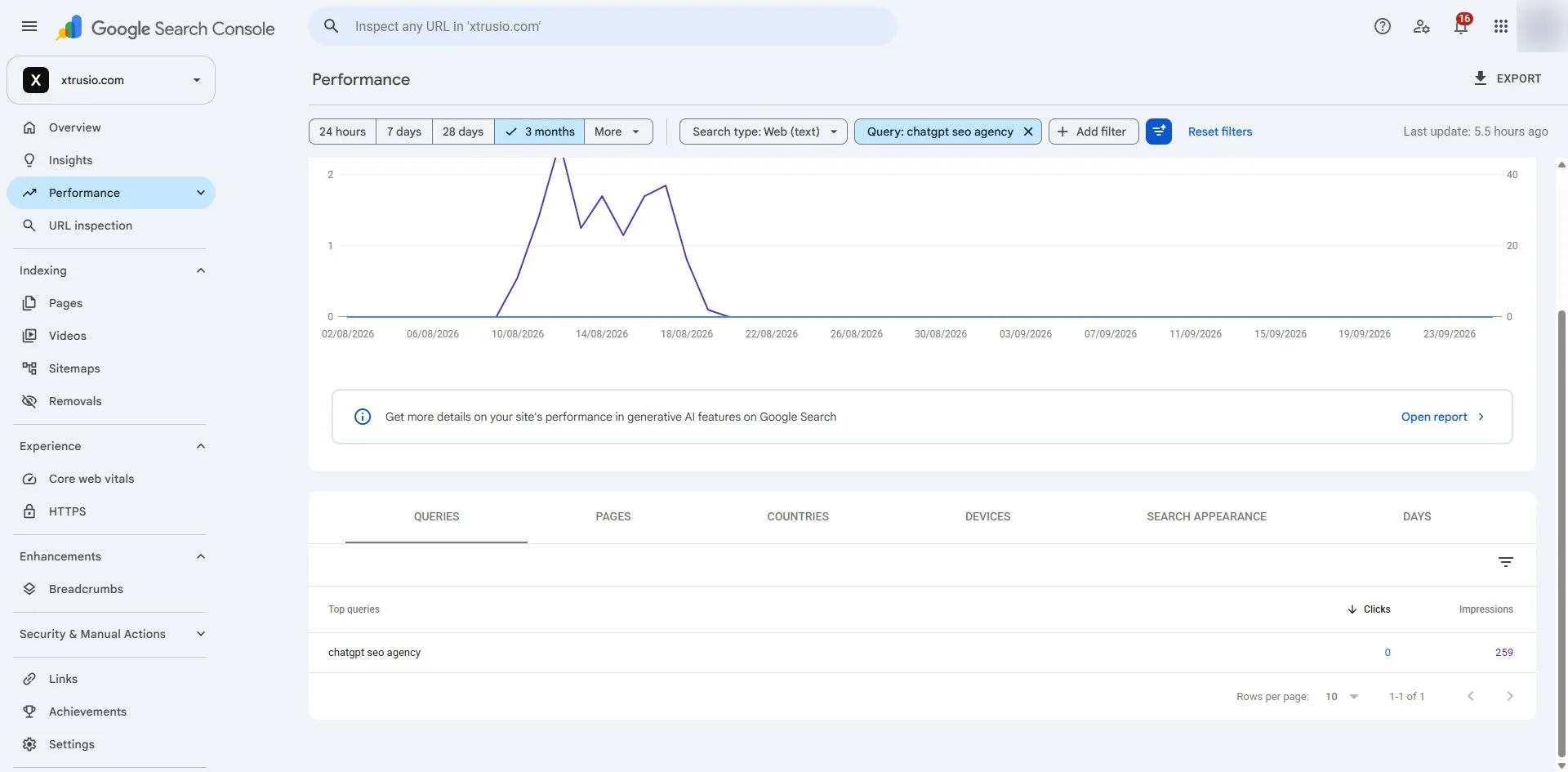Switch to the COUNTRIES tab
Screen dimensions: 1568x772
(798, 516)
